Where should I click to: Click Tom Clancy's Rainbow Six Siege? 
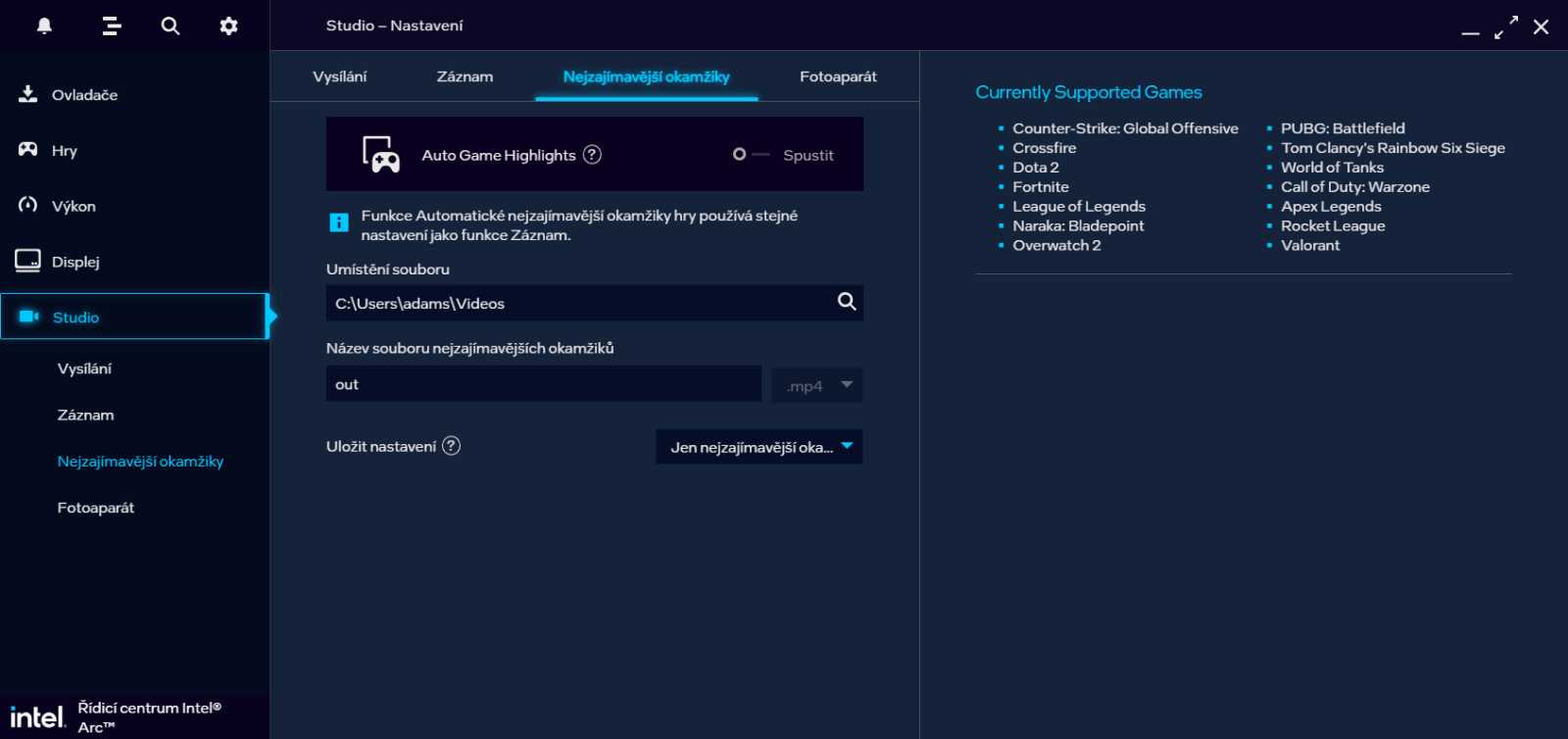[x=1393, y=148]
